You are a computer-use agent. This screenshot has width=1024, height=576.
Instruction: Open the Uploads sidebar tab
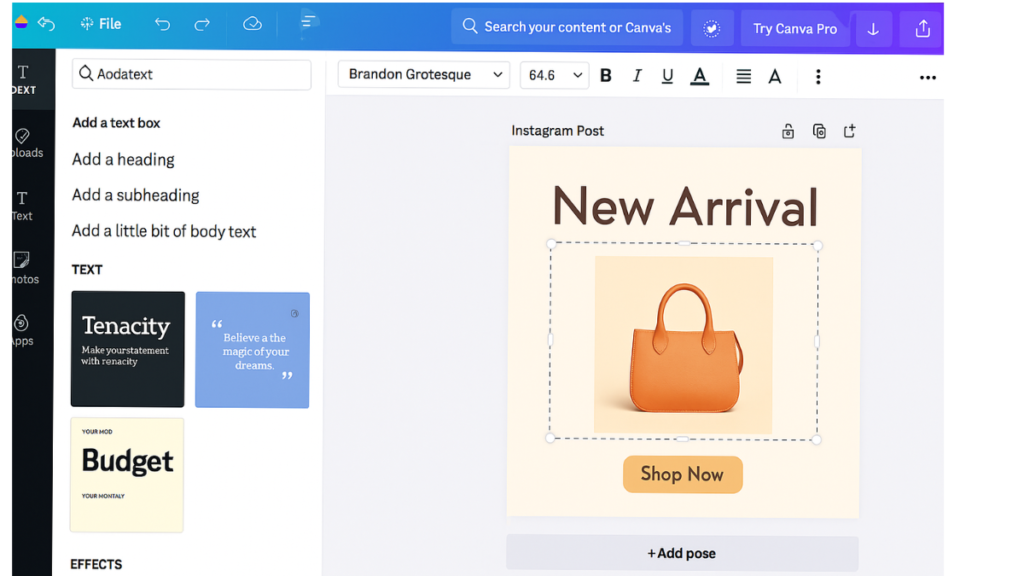(25, 143)
